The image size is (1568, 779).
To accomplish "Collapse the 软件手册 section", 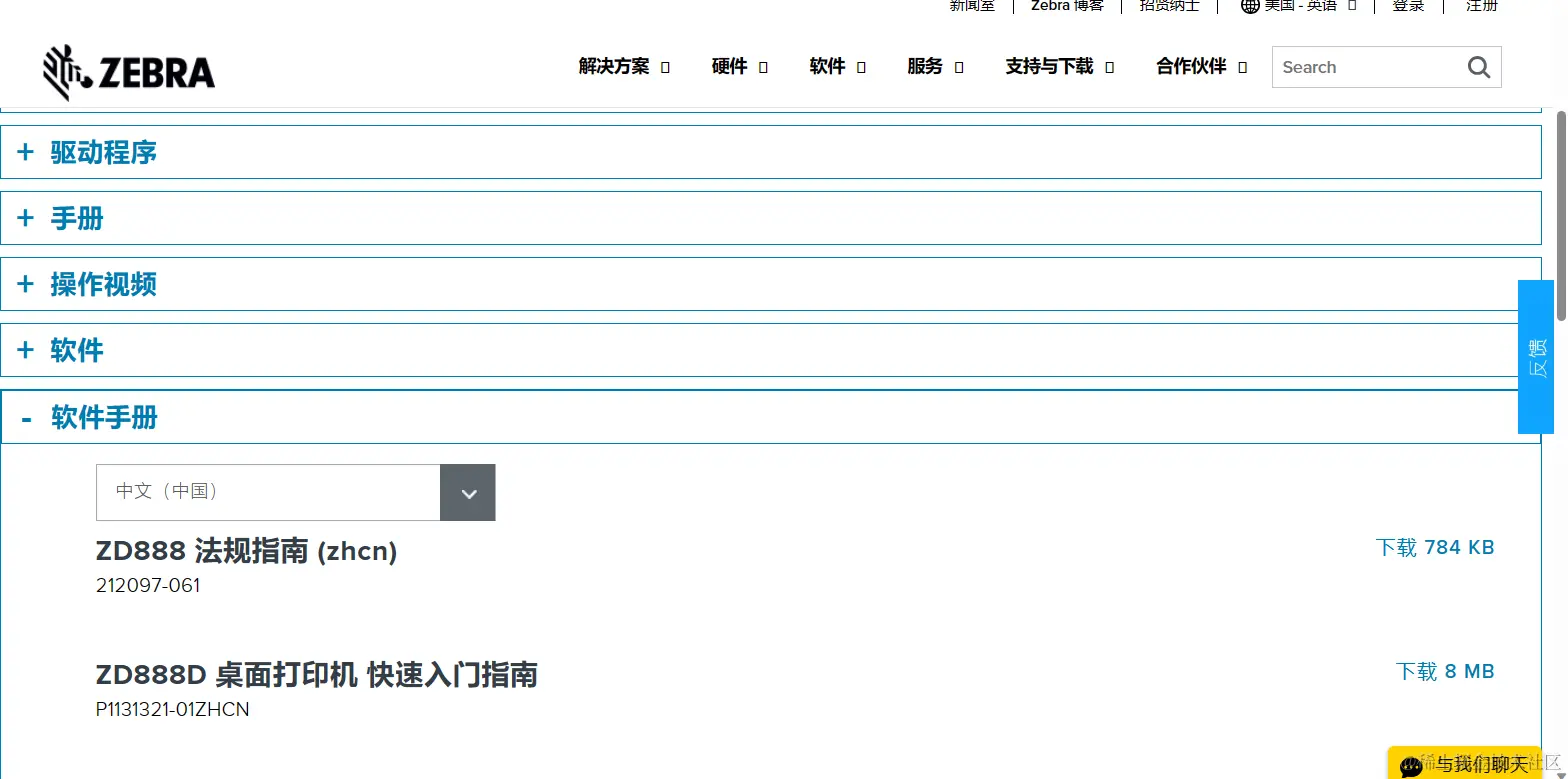I will click(770, 417).
